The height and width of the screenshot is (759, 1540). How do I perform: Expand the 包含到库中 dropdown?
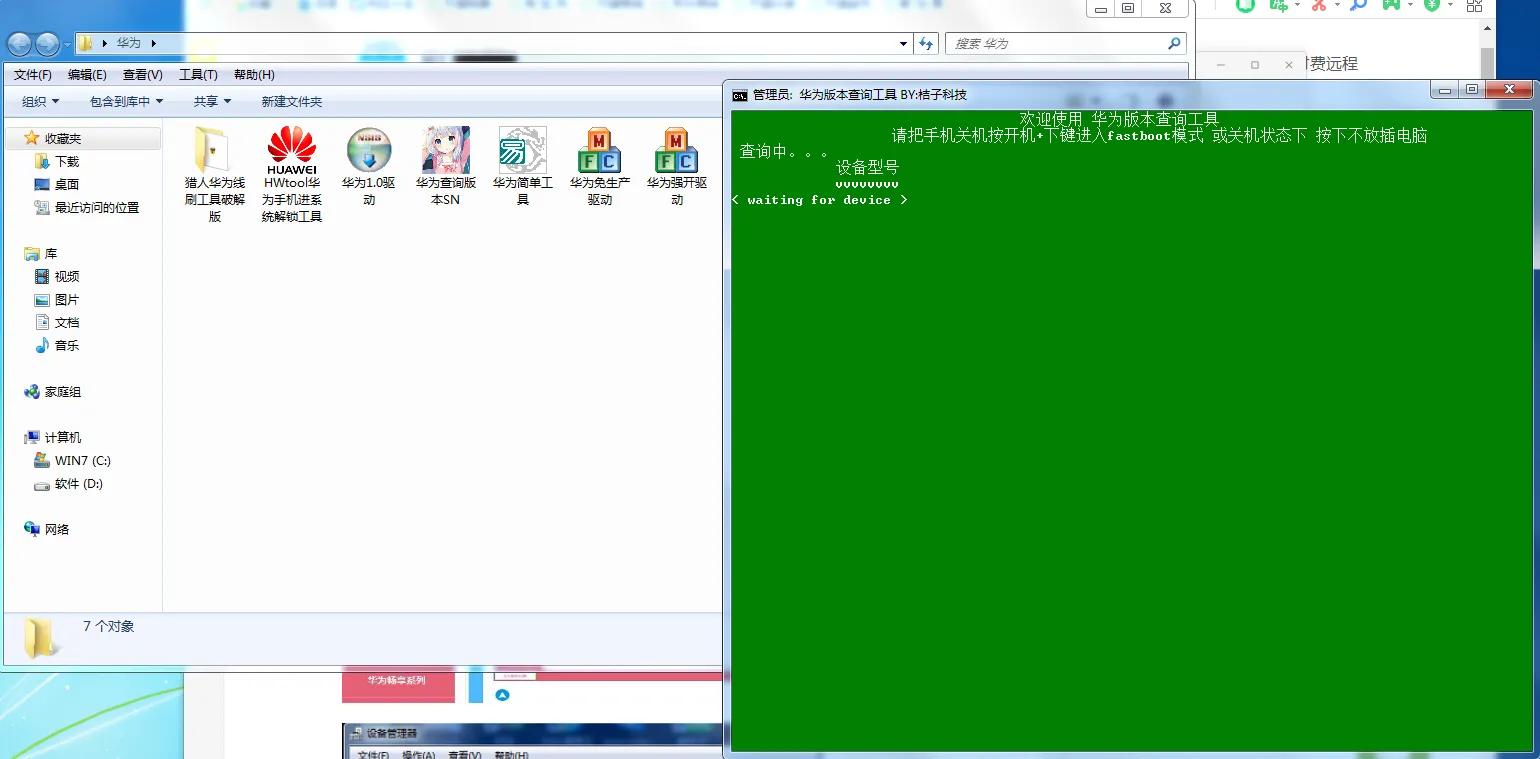[x=126, y=101]
